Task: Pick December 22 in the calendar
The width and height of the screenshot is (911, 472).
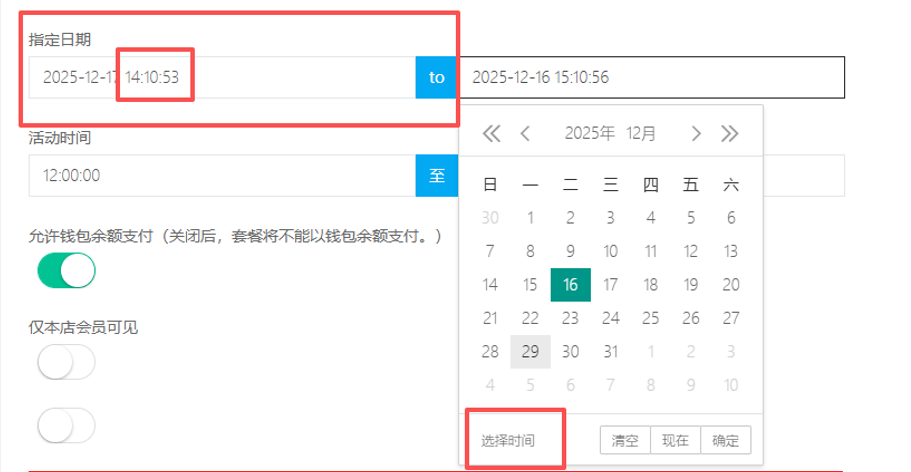Action: pyautogui.click(x=530, y=318)
